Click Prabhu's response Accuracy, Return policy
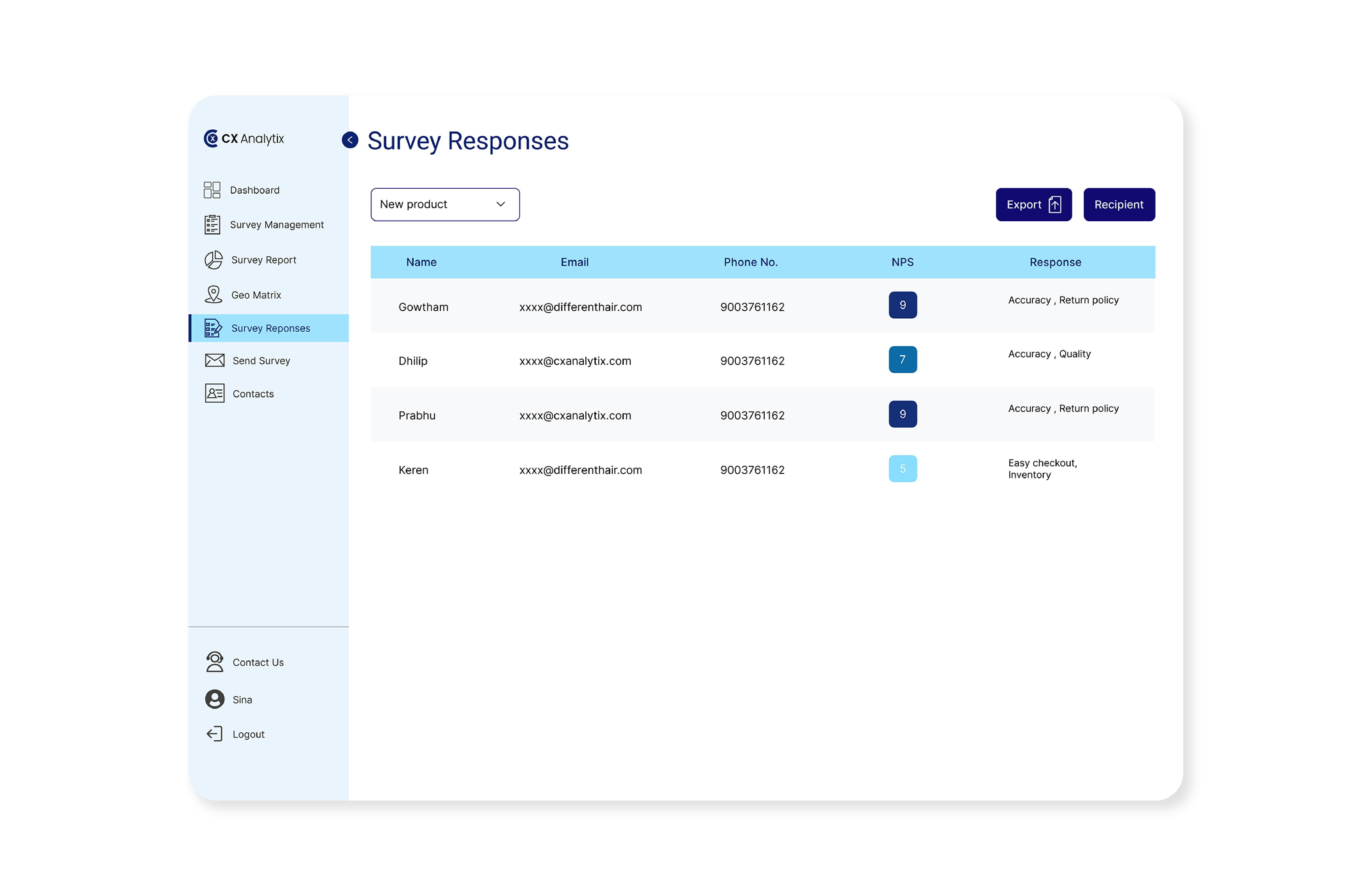 1063,409
